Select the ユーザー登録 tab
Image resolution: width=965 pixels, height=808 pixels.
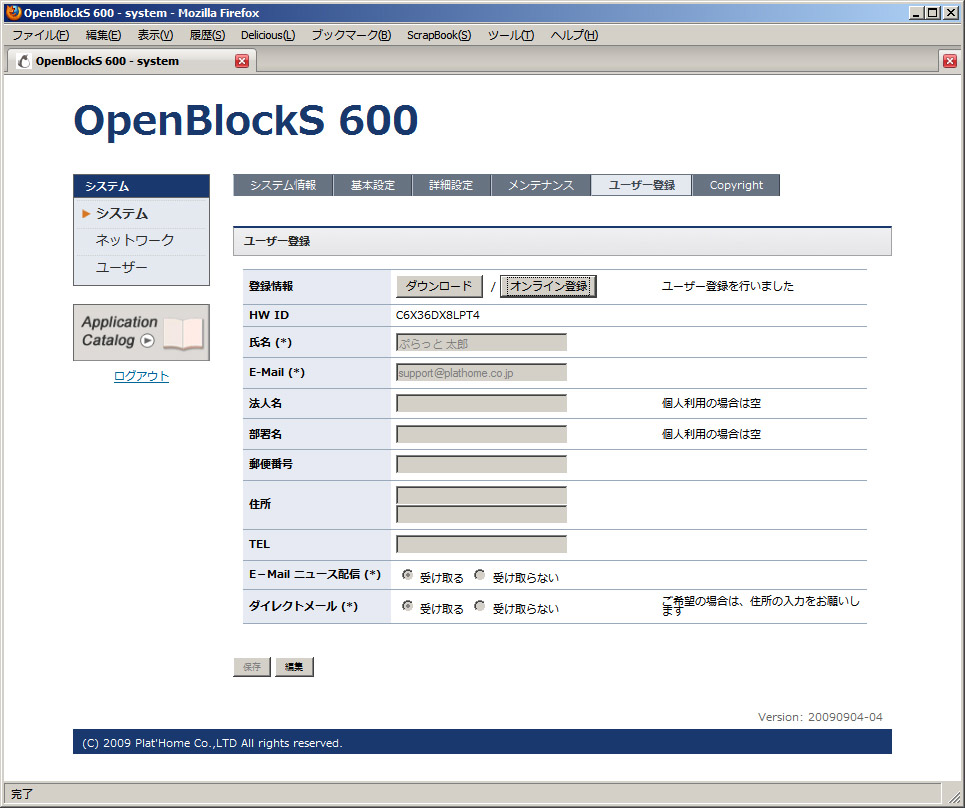coord(641,185)
